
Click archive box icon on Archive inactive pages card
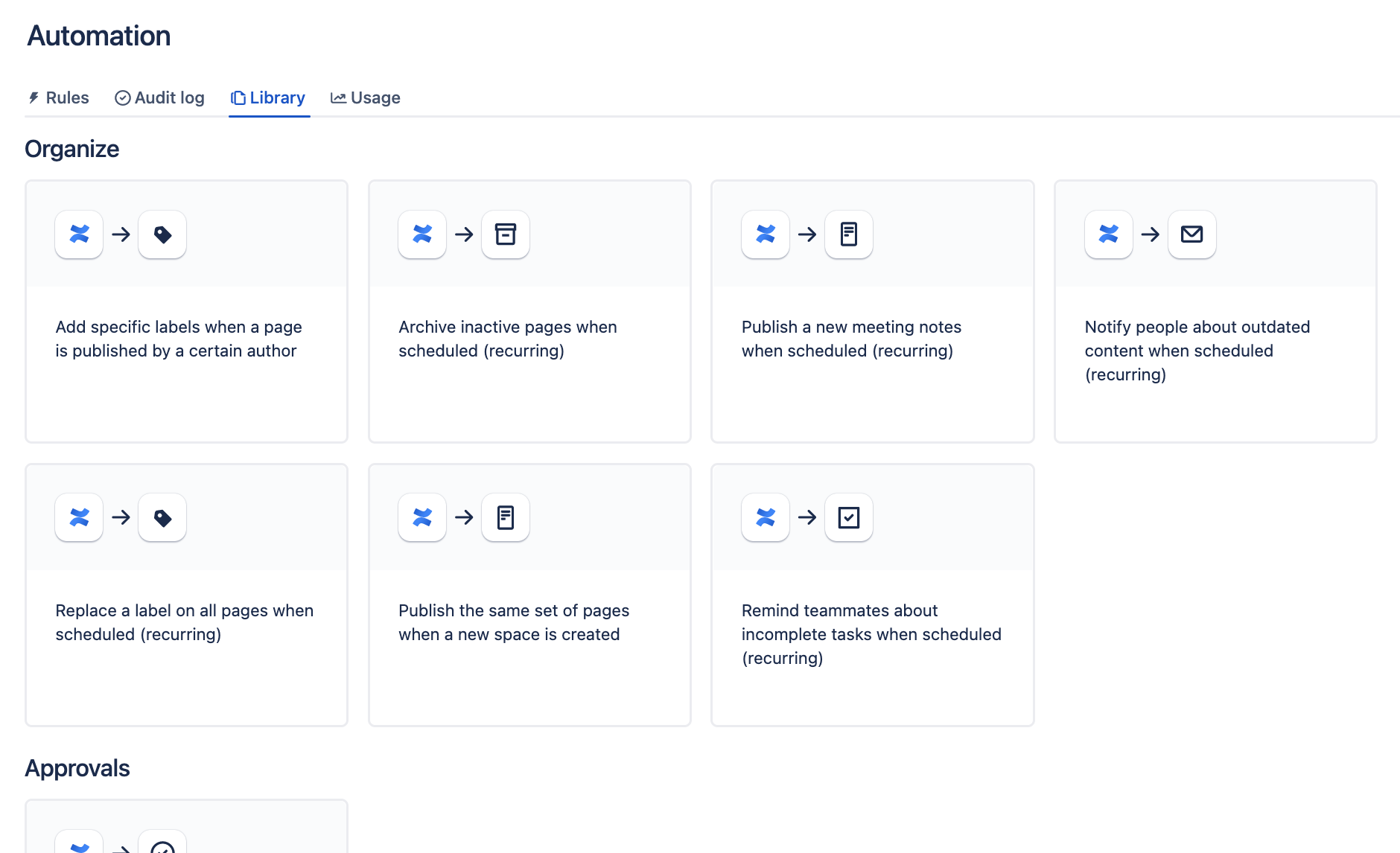click(x=506, y=234)
